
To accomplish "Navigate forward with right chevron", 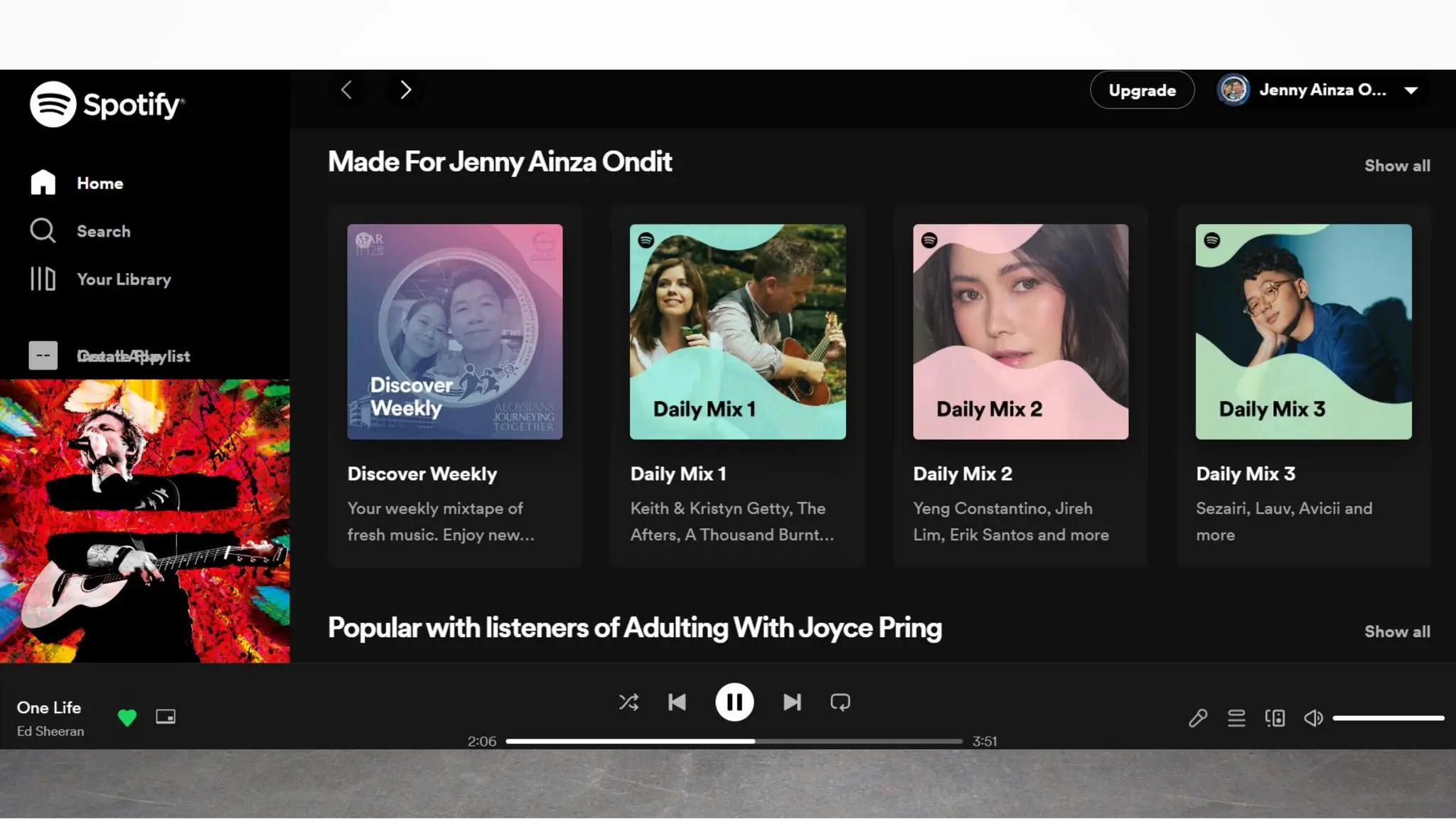I will (x=405, y=90).
